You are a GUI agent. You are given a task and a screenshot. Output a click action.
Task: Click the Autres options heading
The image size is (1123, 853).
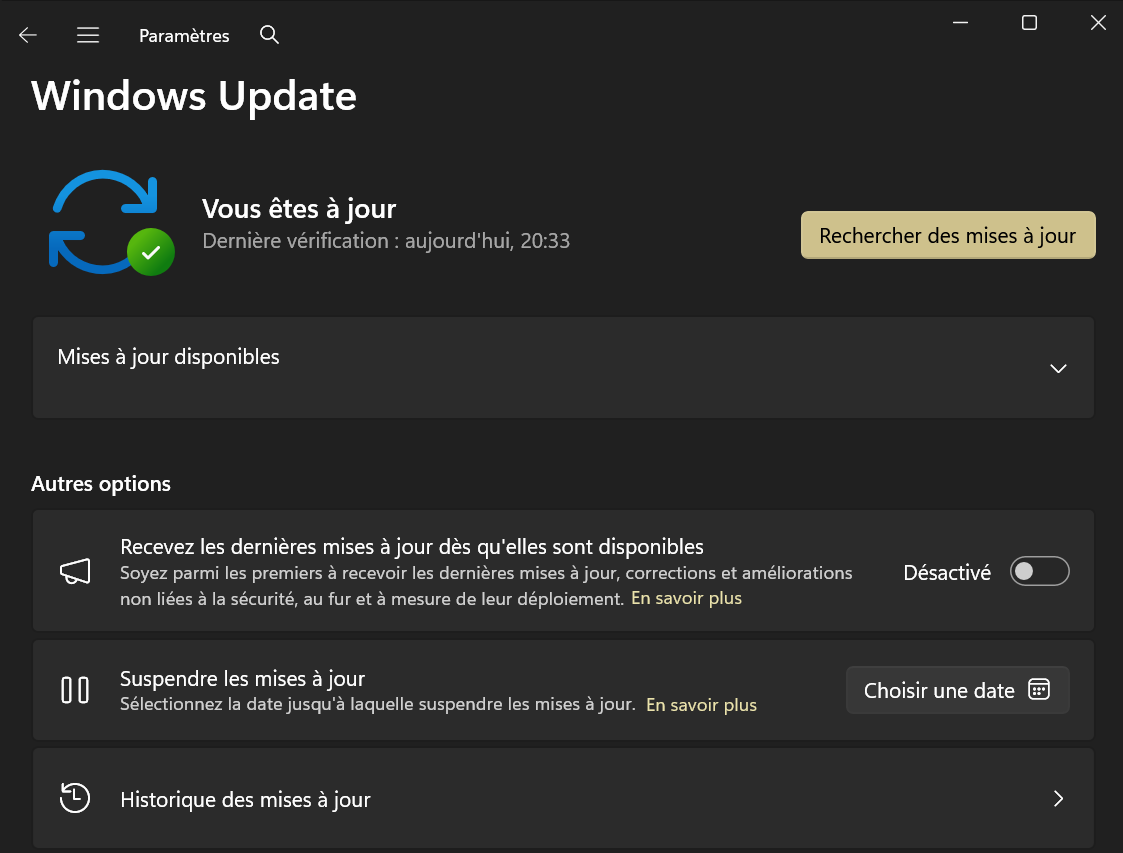coord(101,483)
